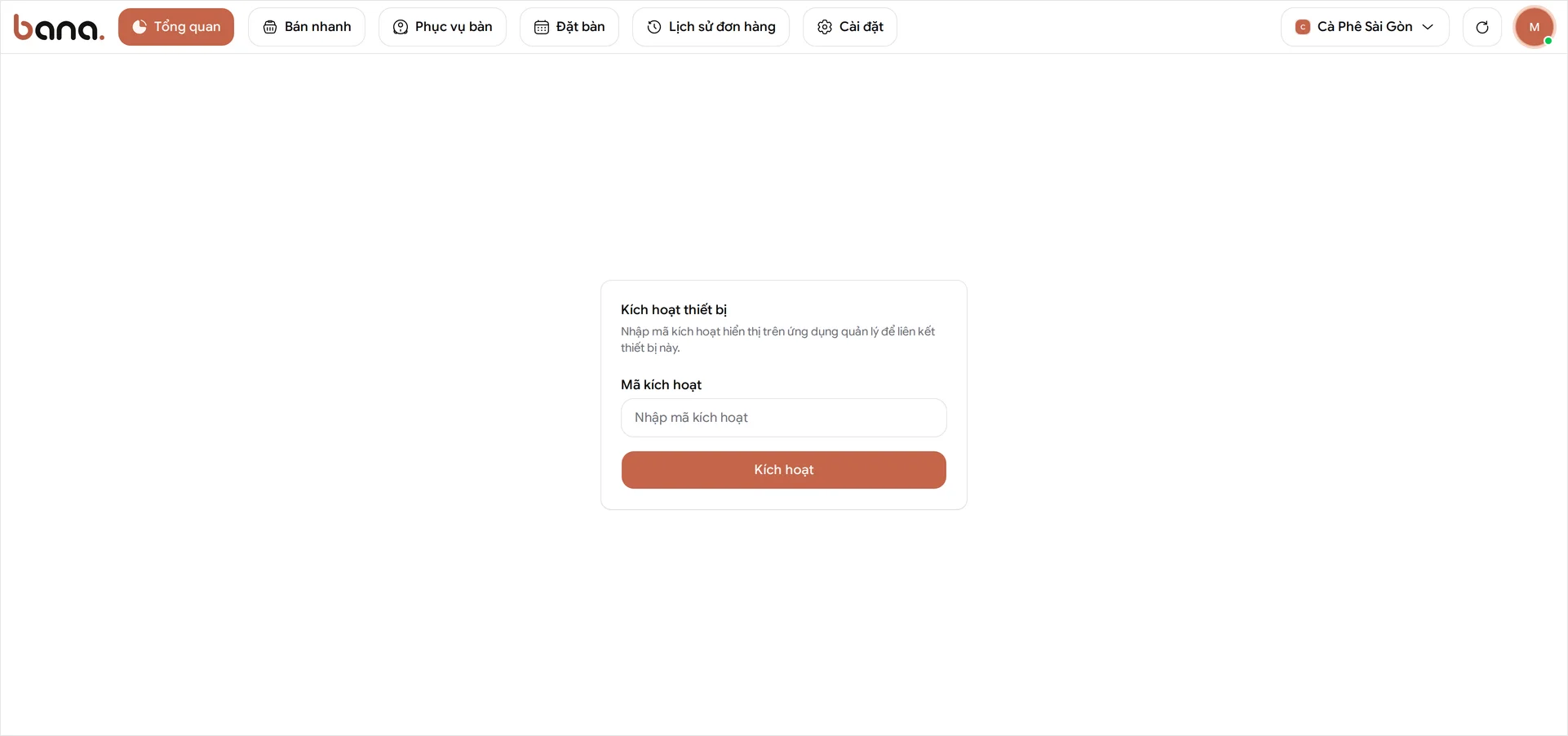
Task: Focus the Nhập mã kích hoạt field
Action: point(784,418)
